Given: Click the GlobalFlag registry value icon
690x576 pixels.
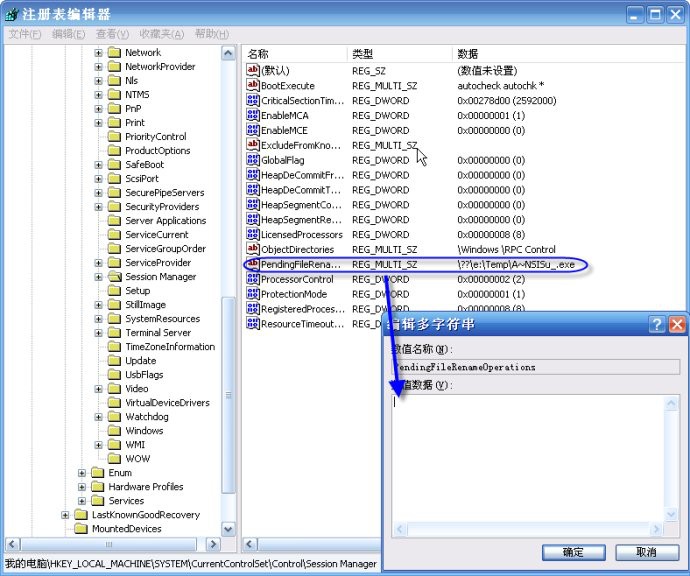Looking at the screenshot, I should point(253,160).
